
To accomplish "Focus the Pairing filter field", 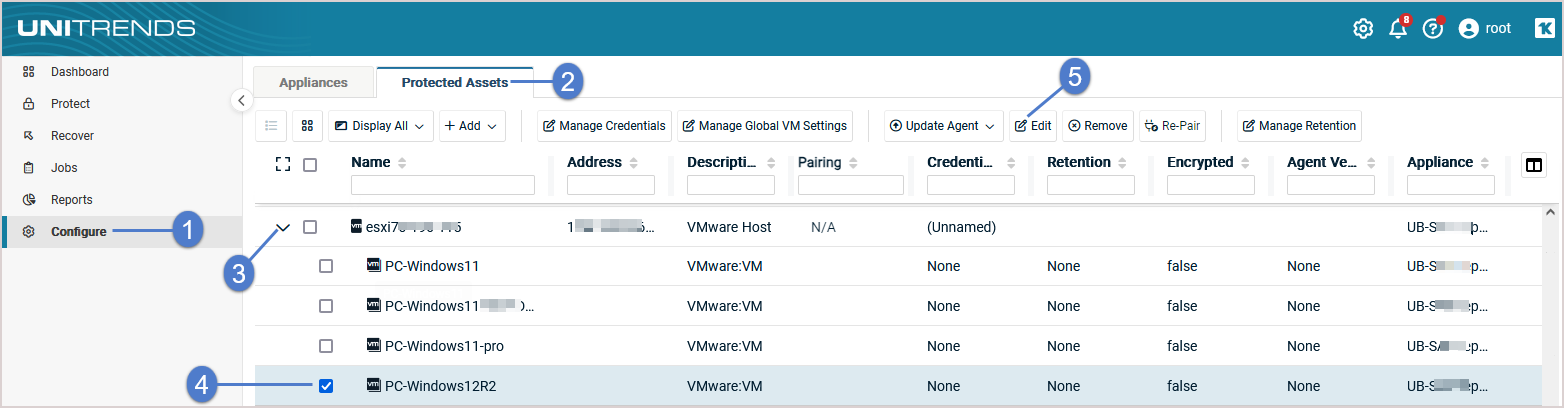I will click(x=851, y=185).
